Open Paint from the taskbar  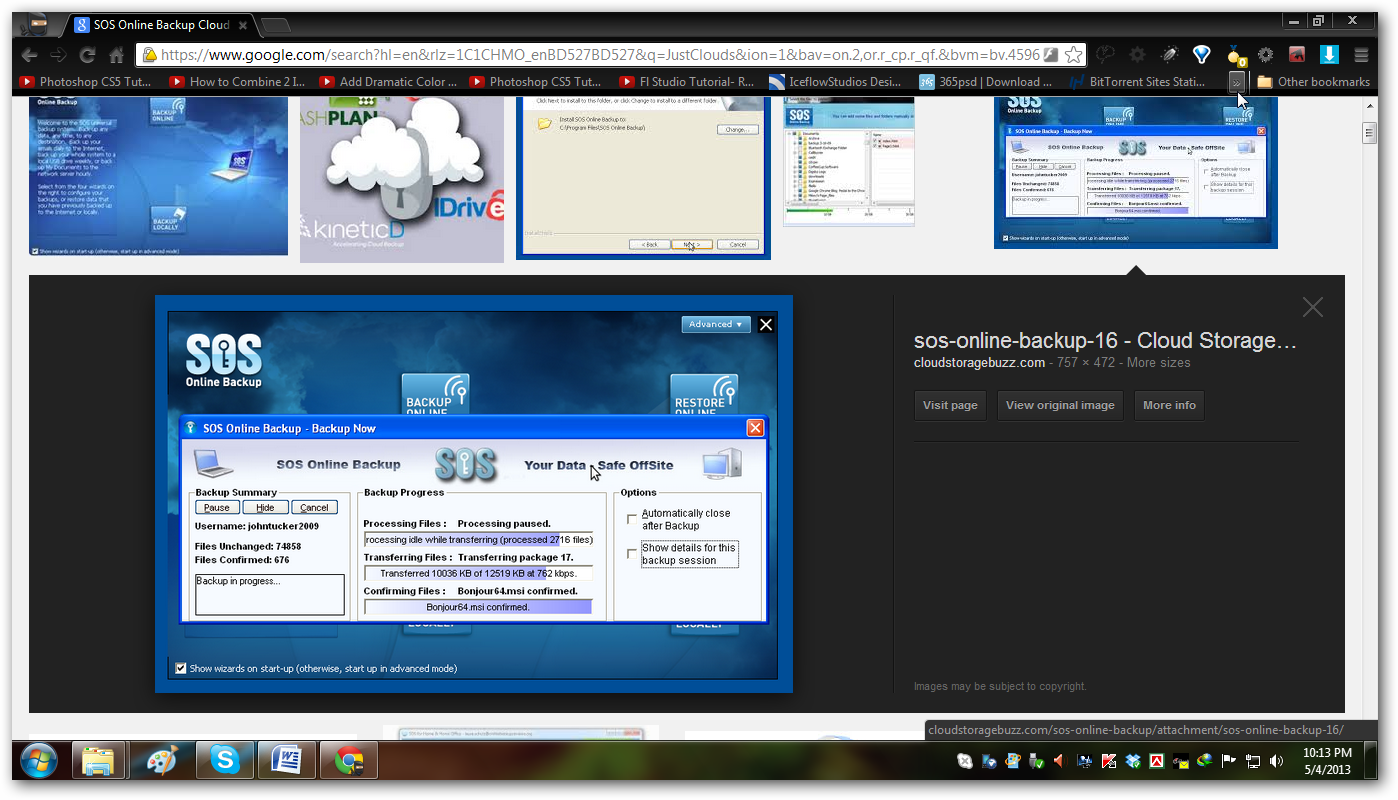pyautogui.click(x=161, y=761)
